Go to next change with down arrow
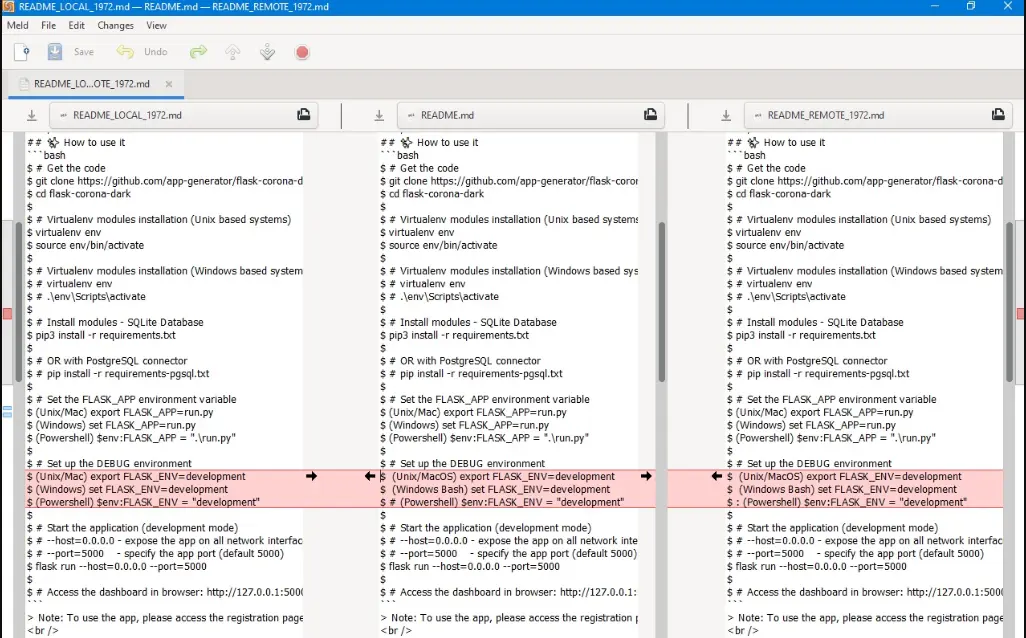 (267, 52)
